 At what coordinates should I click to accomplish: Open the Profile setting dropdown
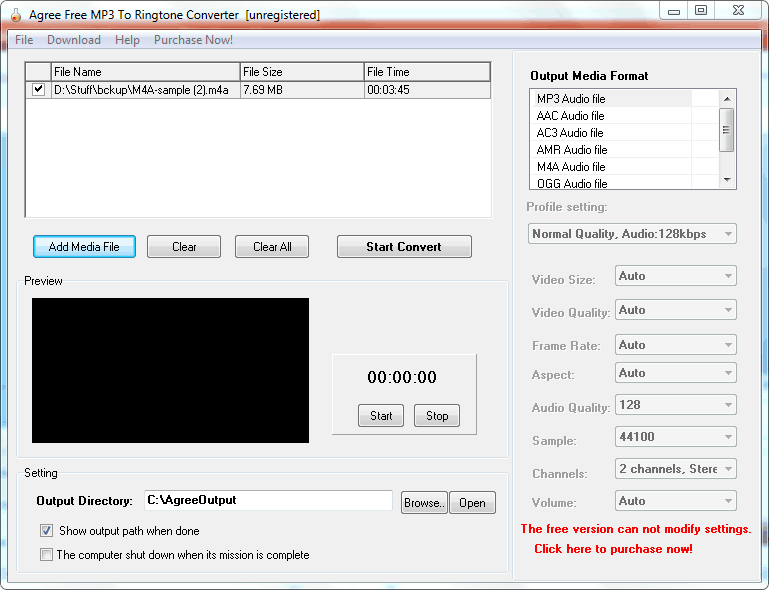[632, 234]
